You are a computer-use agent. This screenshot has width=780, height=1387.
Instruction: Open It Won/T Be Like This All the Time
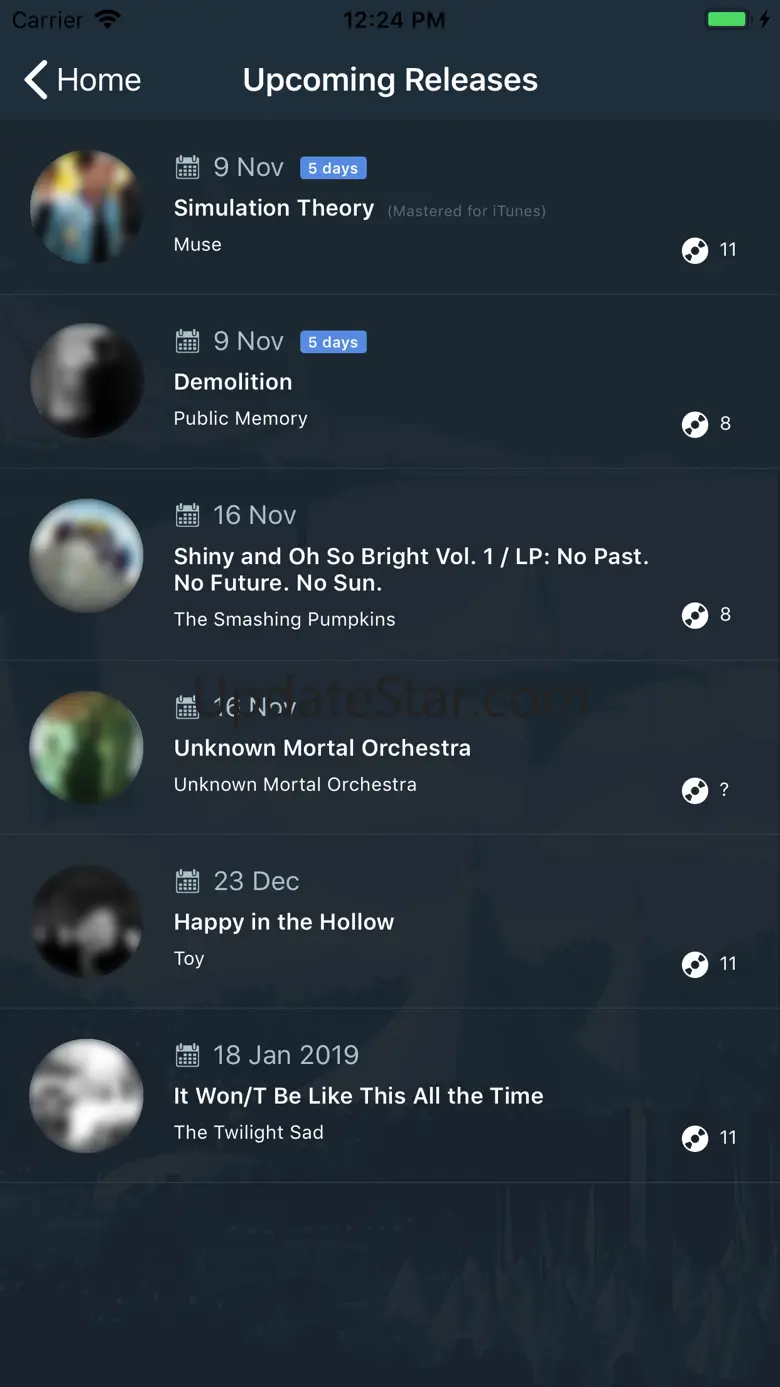tap(359, 1096)
